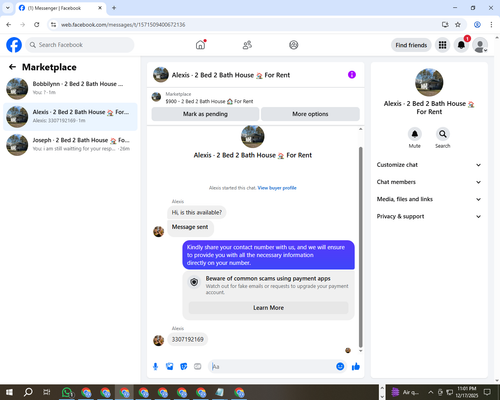Open WhatsApp from the taskbar
This screenshot has width=500, height=400.
click(67, 392)
